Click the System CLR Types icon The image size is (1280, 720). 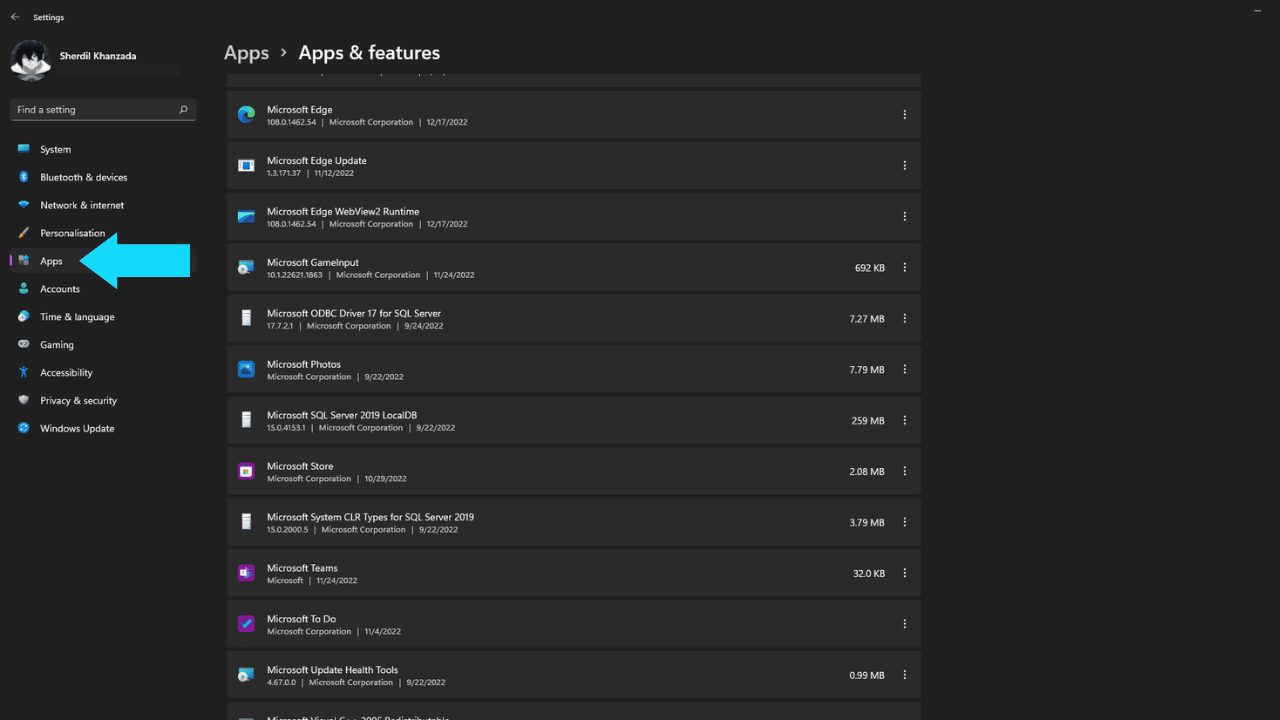(x=246, y=523)
